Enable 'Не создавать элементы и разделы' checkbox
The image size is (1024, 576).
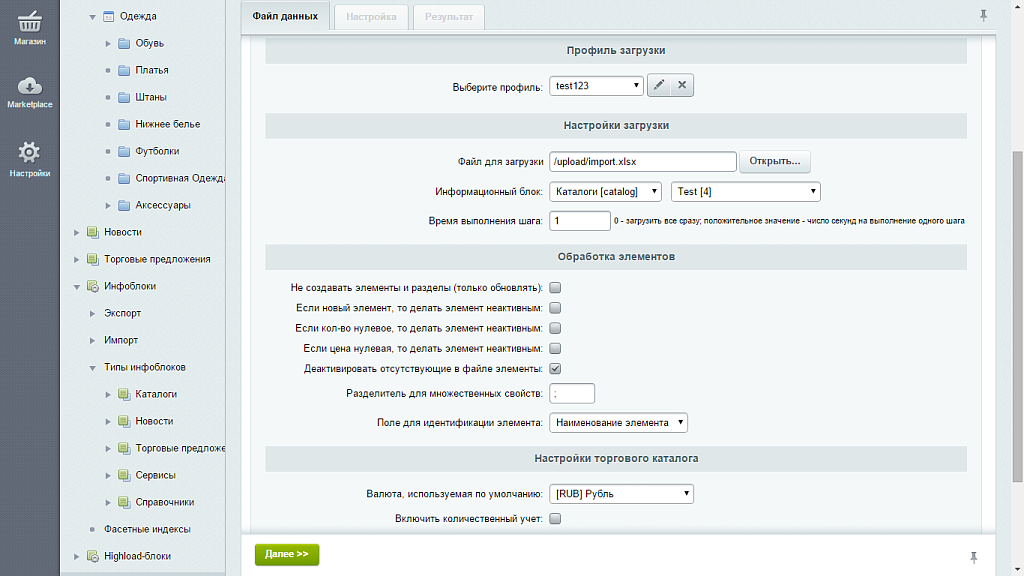tap(555, 288)
